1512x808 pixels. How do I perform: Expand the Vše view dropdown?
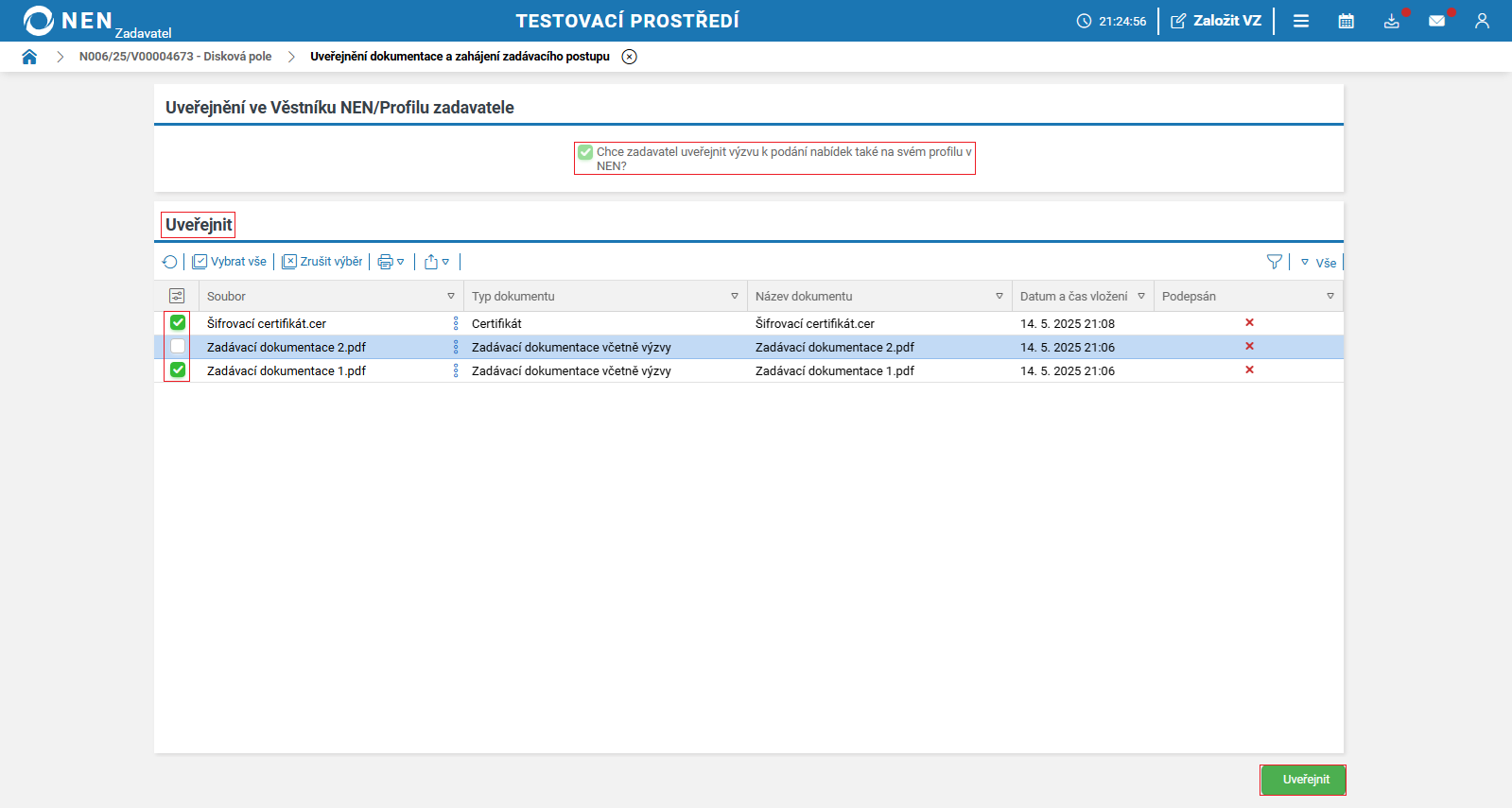[x=1318, y=263]
